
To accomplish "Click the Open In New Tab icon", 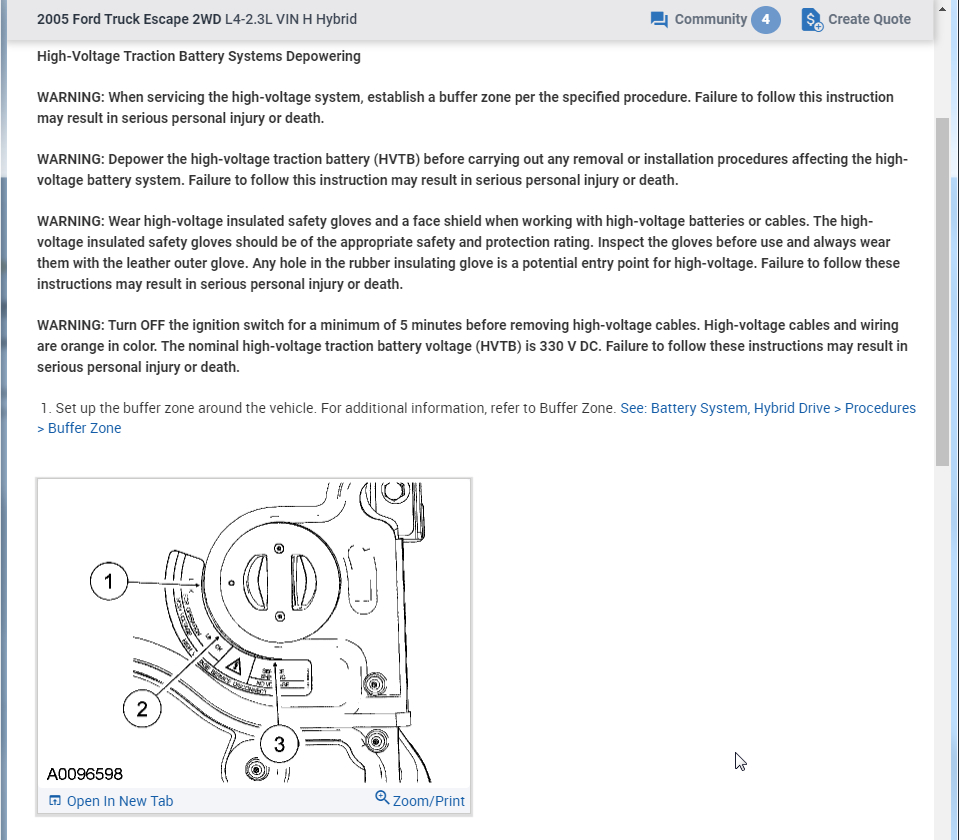I will (55, 800).
